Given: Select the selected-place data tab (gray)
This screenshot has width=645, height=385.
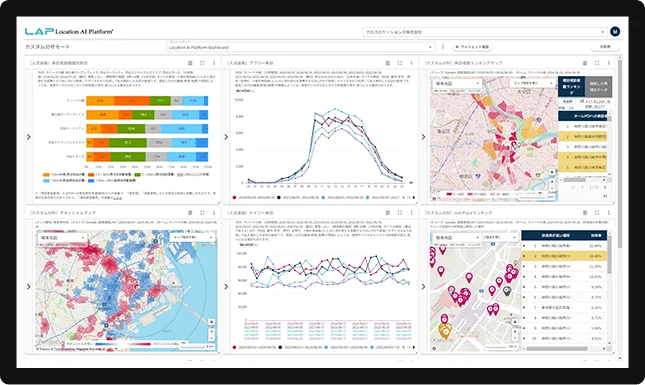Looking at the screenshot, I should tap(598, 86).
